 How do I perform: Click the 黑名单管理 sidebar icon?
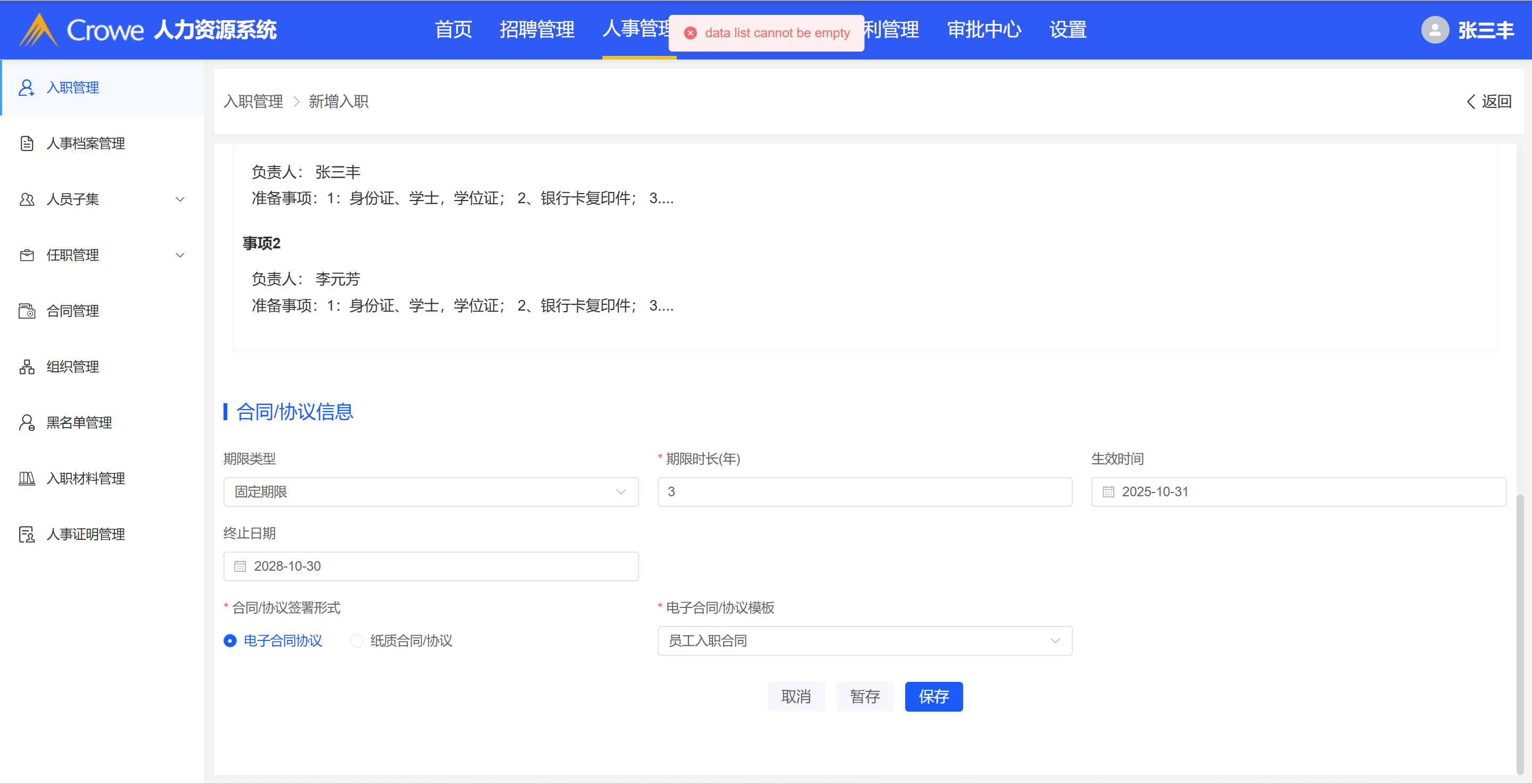[26, 423]
